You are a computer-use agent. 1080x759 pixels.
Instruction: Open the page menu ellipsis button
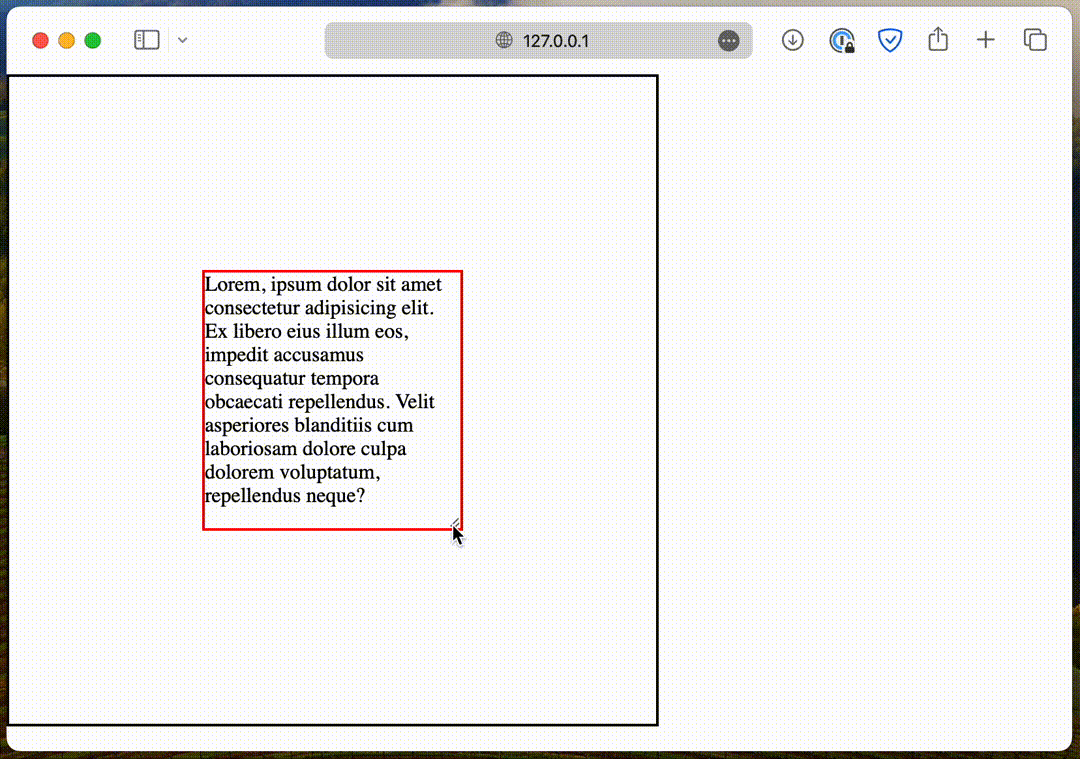[729, 41]
